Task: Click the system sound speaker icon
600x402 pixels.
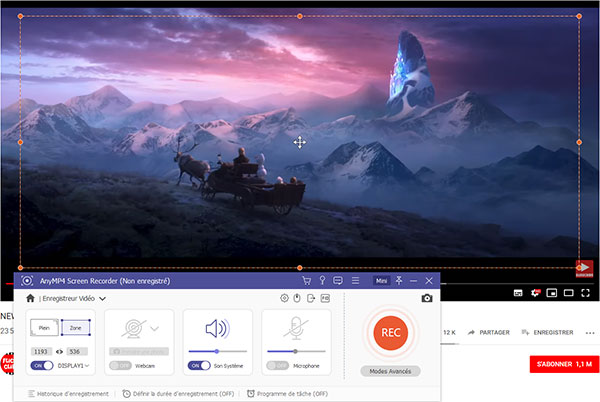Action: pyautogui.click(x=217, y=329)
